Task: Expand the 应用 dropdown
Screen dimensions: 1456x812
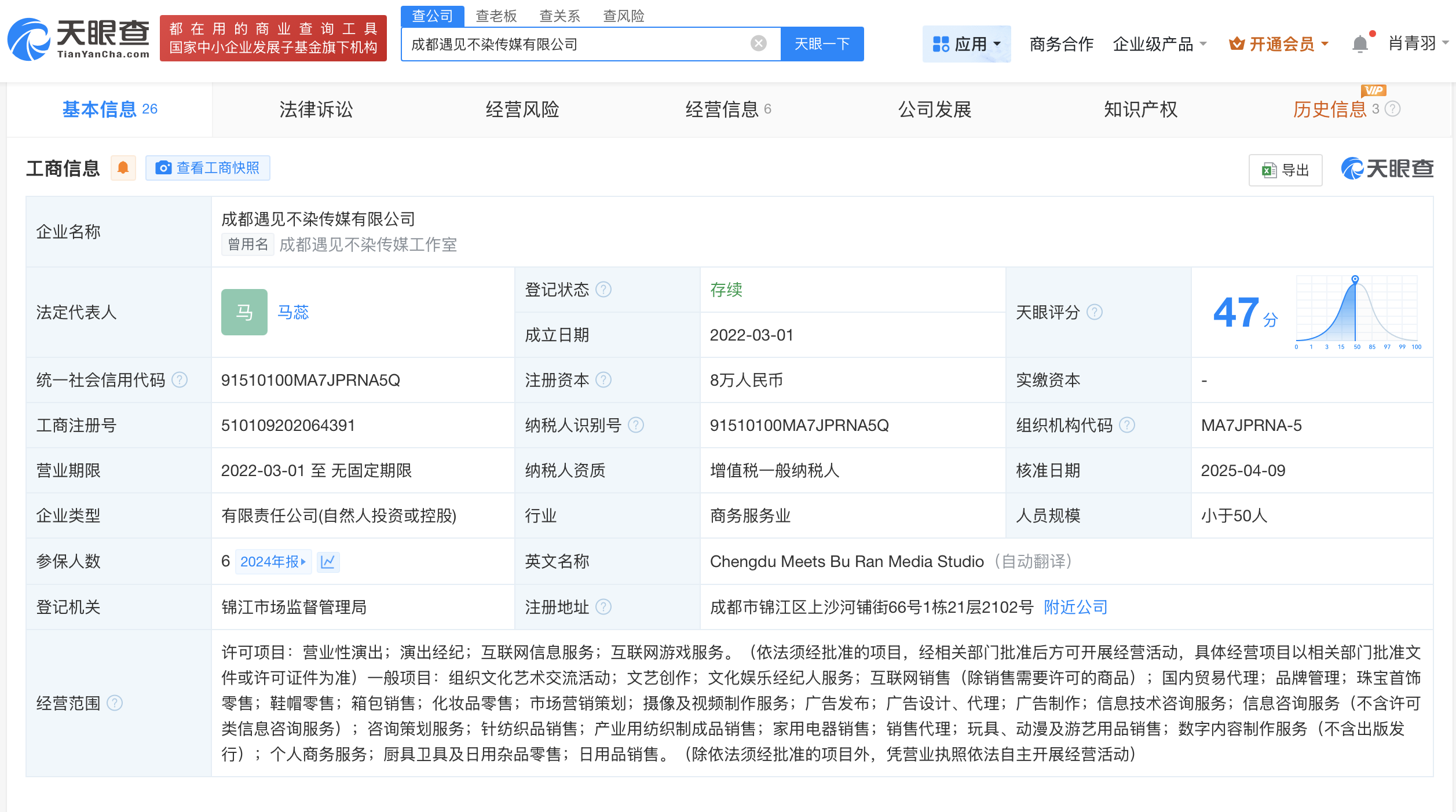Action: pyautogui.click(x=997, y=44)
